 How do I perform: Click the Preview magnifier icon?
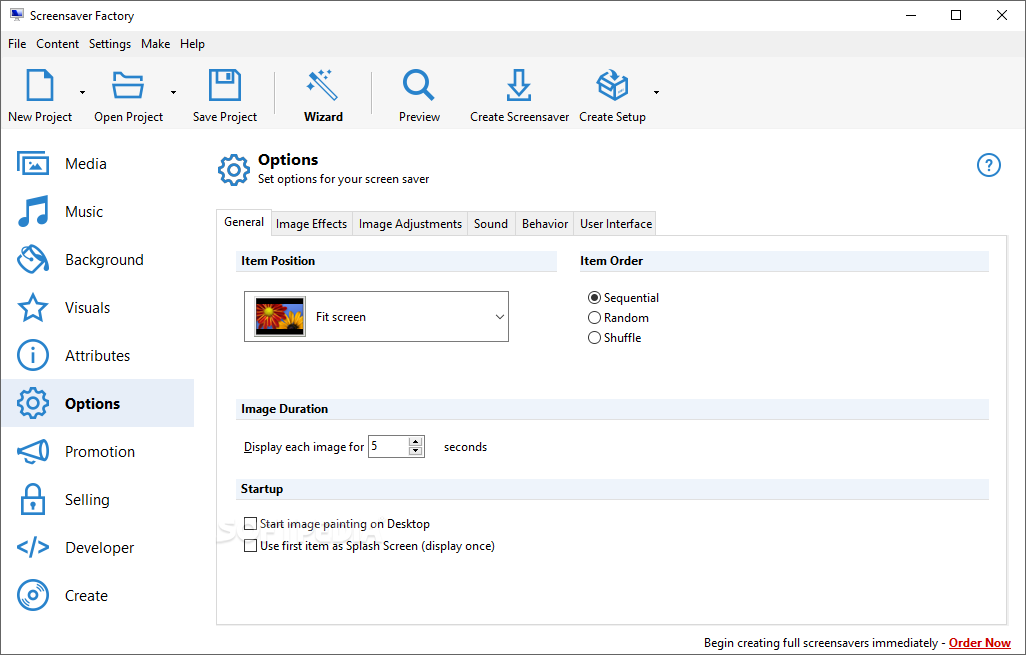click(419, 85)
